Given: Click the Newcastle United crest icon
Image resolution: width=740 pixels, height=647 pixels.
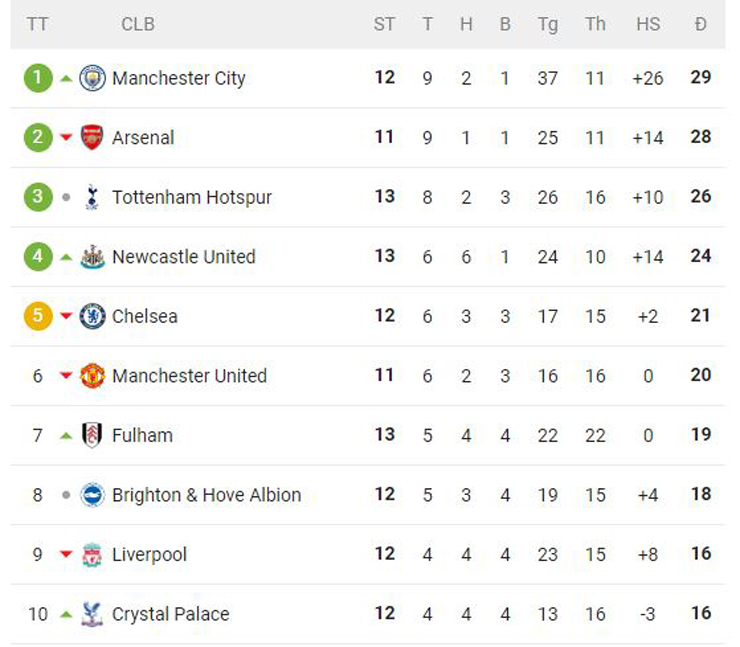Looking at the screenshot, I should (x=92, y=256).
